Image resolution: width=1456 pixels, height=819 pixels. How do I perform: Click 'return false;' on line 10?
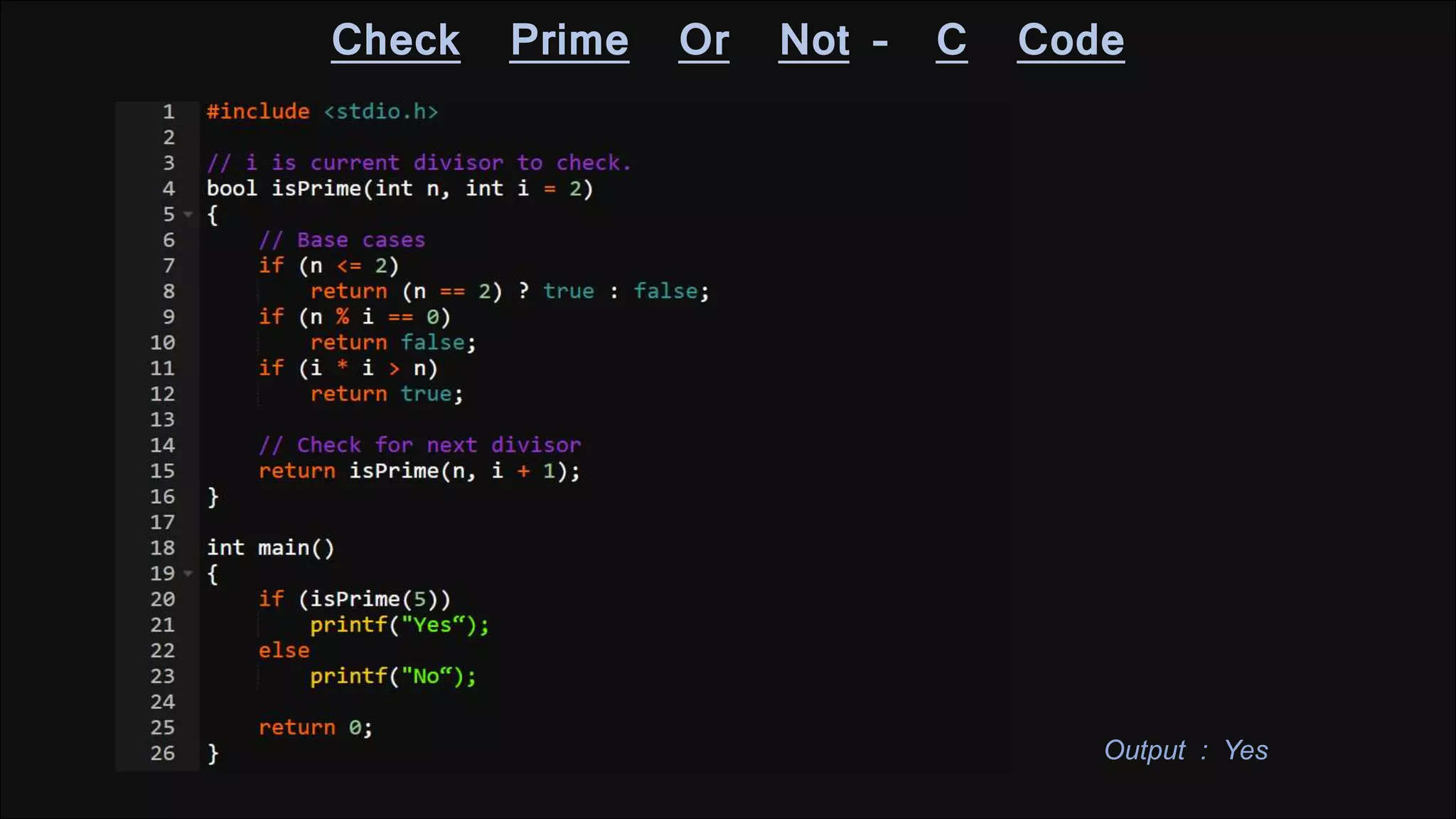pos(393,343)
